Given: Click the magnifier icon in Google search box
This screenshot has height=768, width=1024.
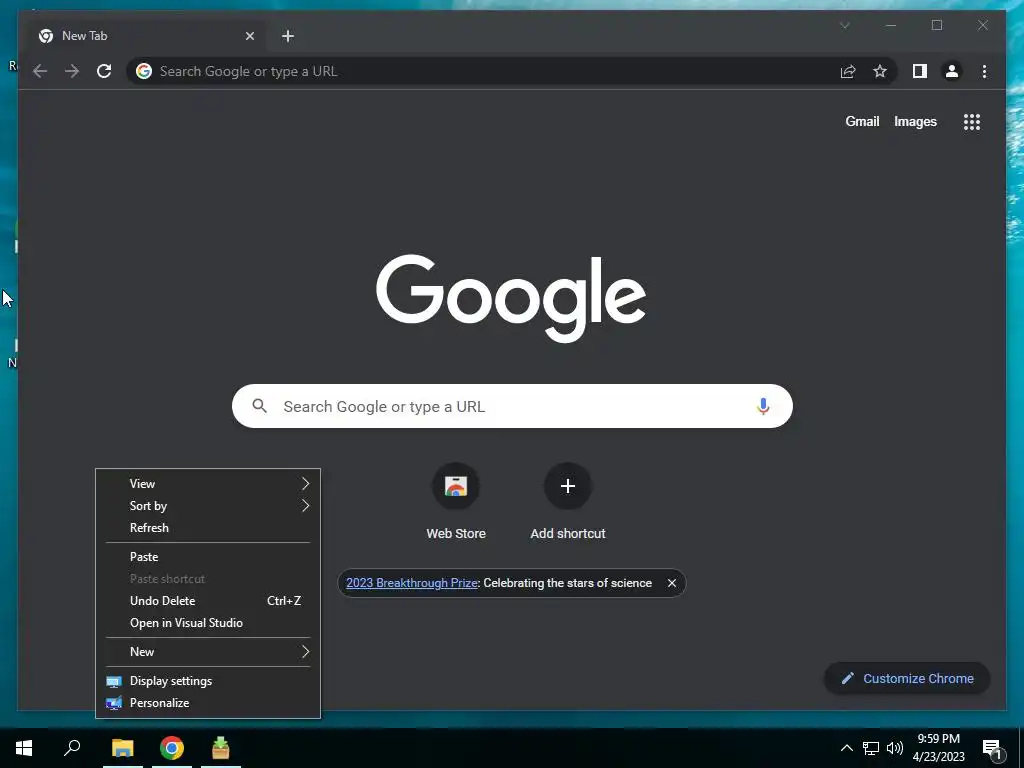Looking at the screenshot, I should coord(259,406).
